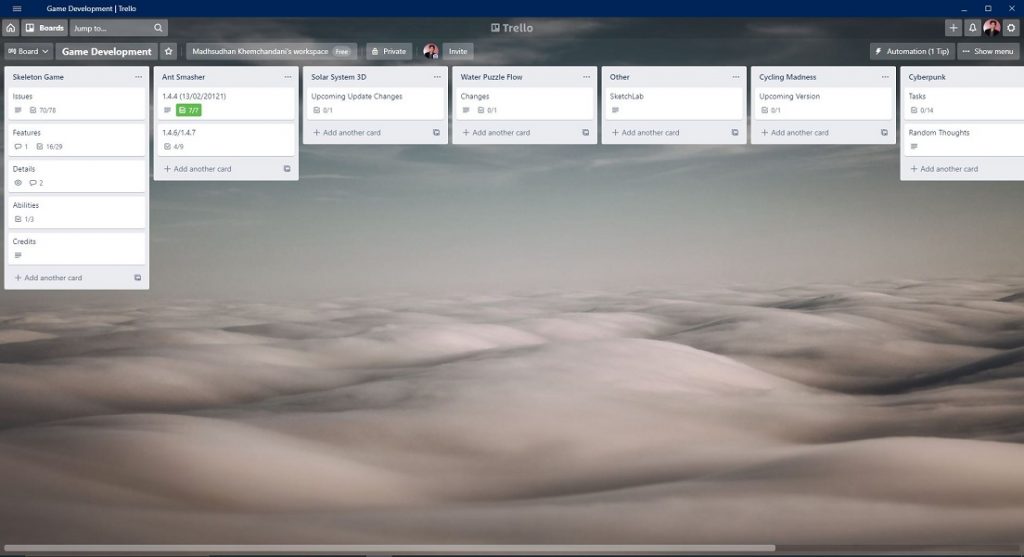Open the Water Puzzle Flow list options
Viewport: 1024px width, 557px height.
(x=586, y=77)
